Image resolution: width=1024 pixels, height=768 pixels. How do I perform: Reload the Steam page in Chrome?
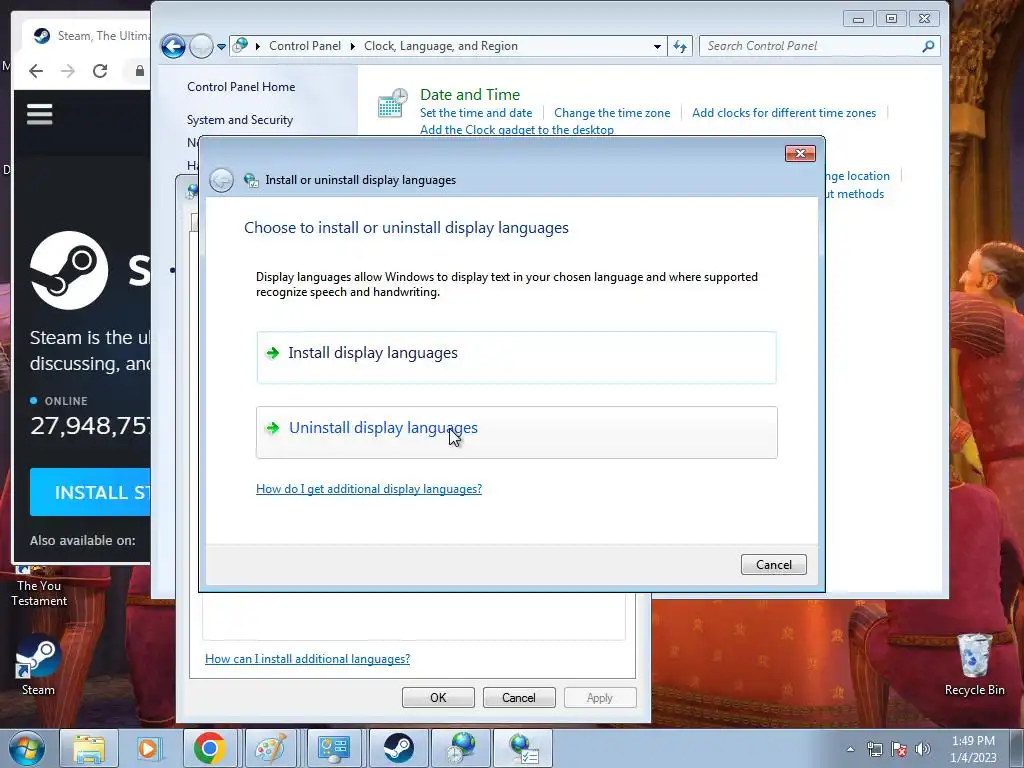click(x=100, y=71)
